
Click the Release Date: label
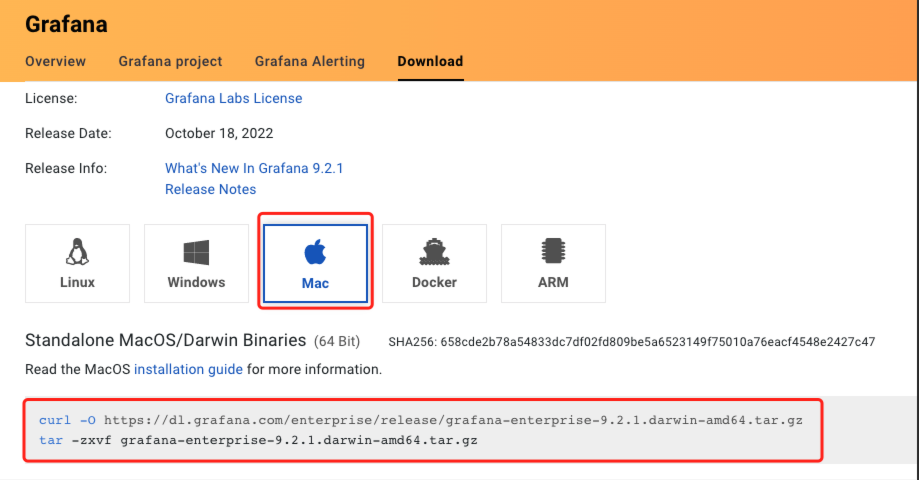point(68,134)
